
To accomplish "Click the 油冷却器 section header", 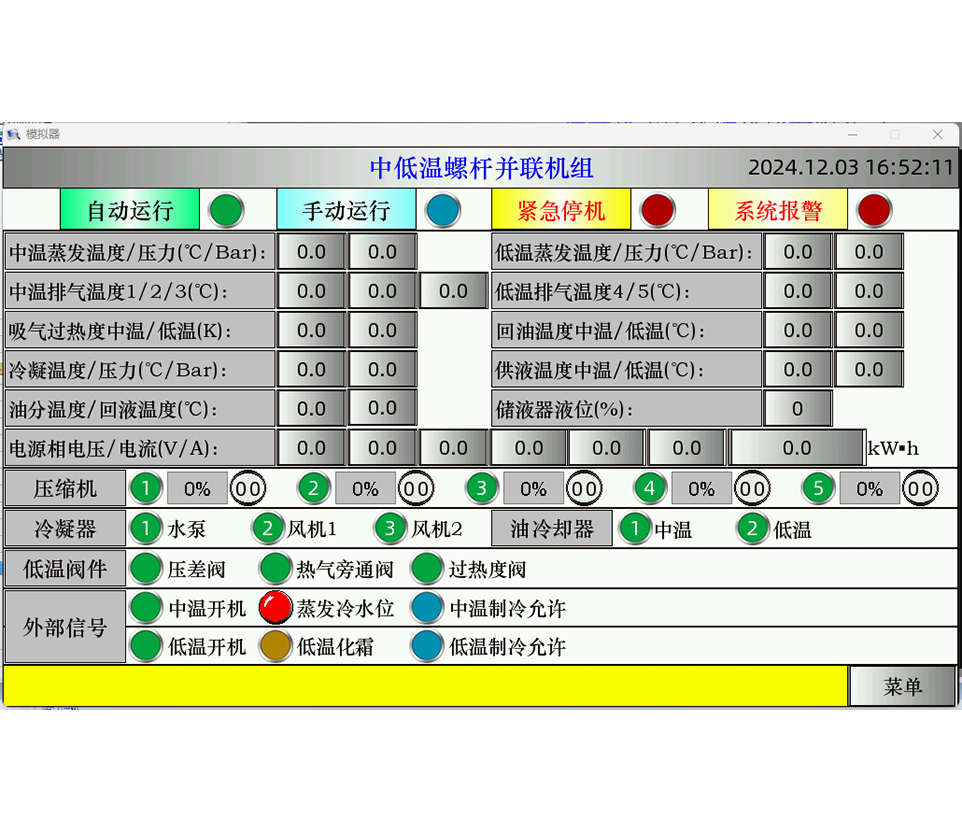I will point(551,528).
